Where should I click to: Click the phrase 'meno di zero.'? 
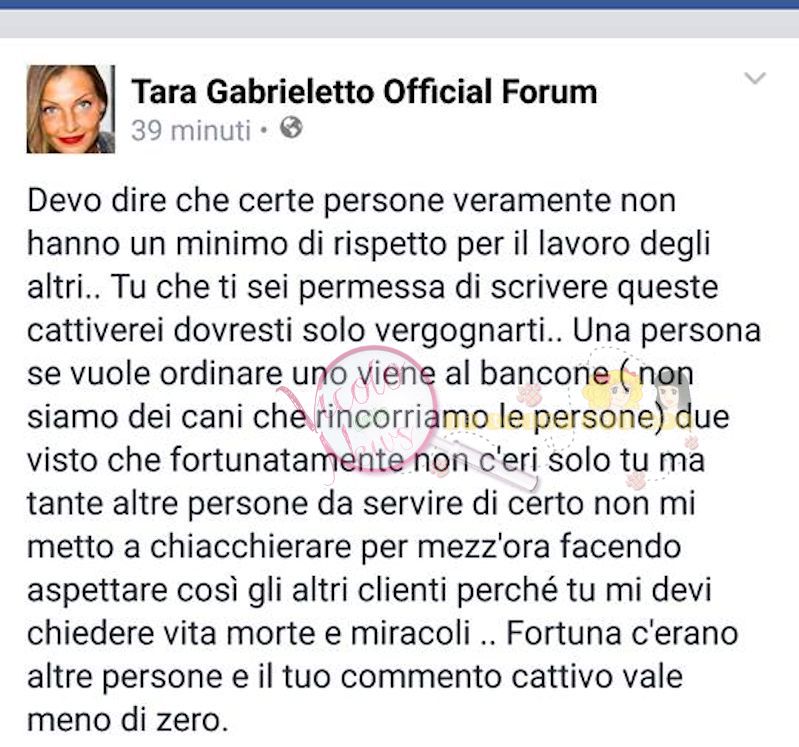pyautogui.click(x=127, y=720)
